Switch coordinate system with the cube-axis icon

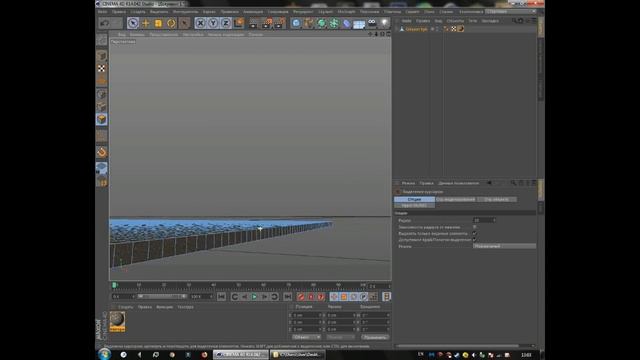(x=239, y=23)
